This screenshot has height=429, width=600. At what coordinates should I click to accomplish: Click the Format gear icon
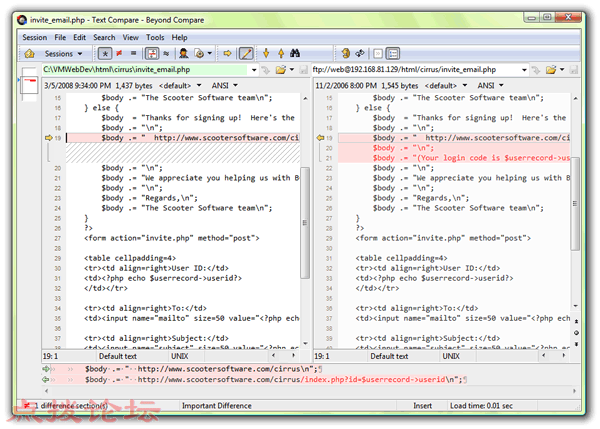coord(199,54)
